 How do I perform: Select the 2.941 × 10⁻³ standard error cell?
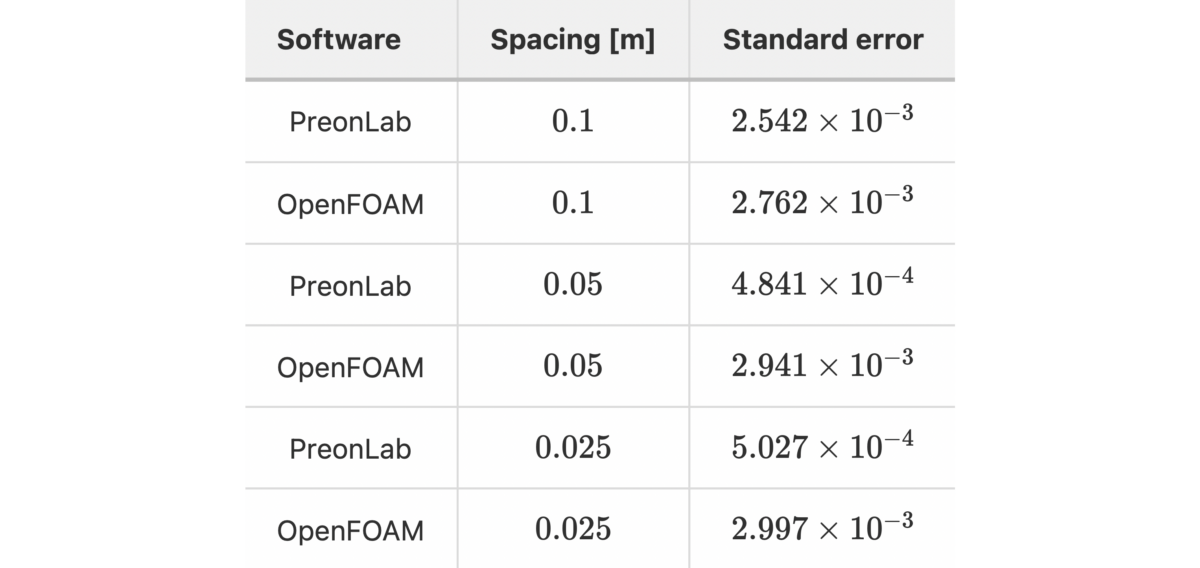pos(822,365)
